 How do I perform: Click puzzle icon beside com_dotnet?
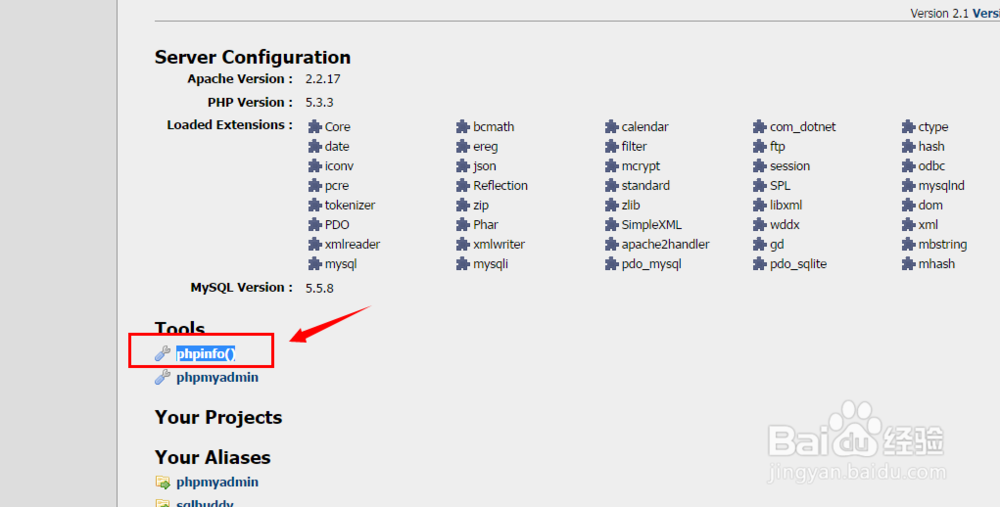pos(760,127)
